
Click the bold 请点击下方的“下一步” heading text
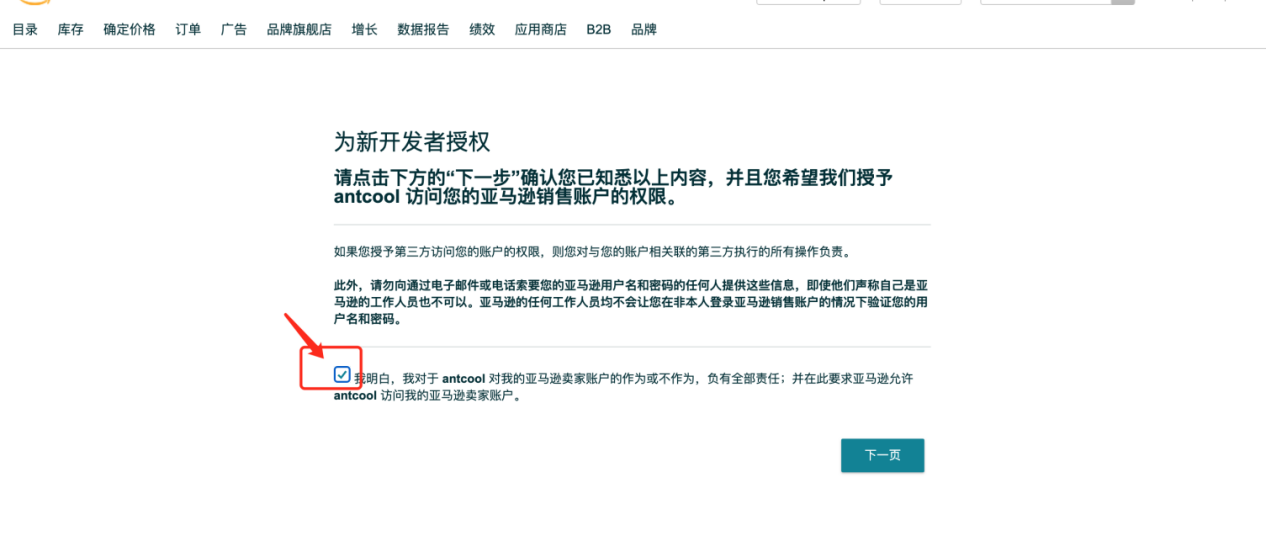613,187
